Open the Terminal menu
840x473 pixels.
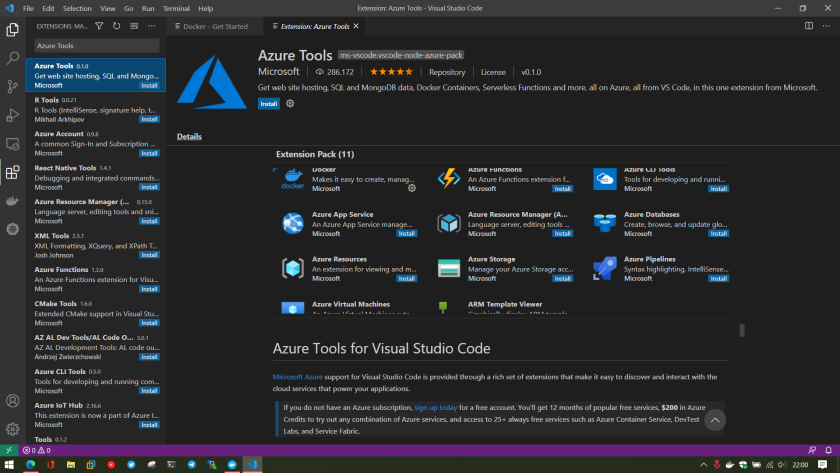pyautogui.click(x=176, y=8)
